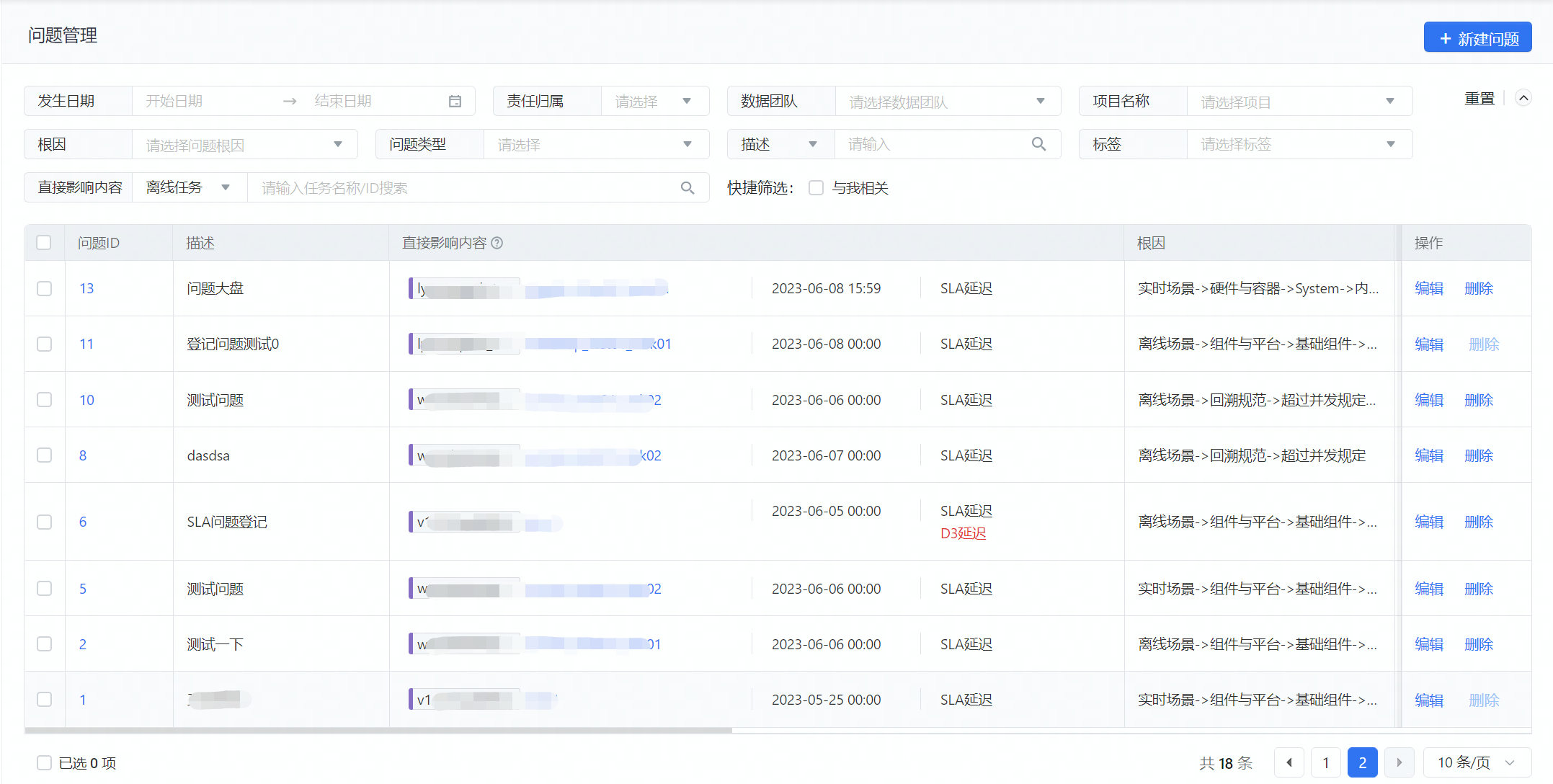Select the row checkbox for issue 13
This screenshot has width=1553, height=784.
click(x=45, y=288)
